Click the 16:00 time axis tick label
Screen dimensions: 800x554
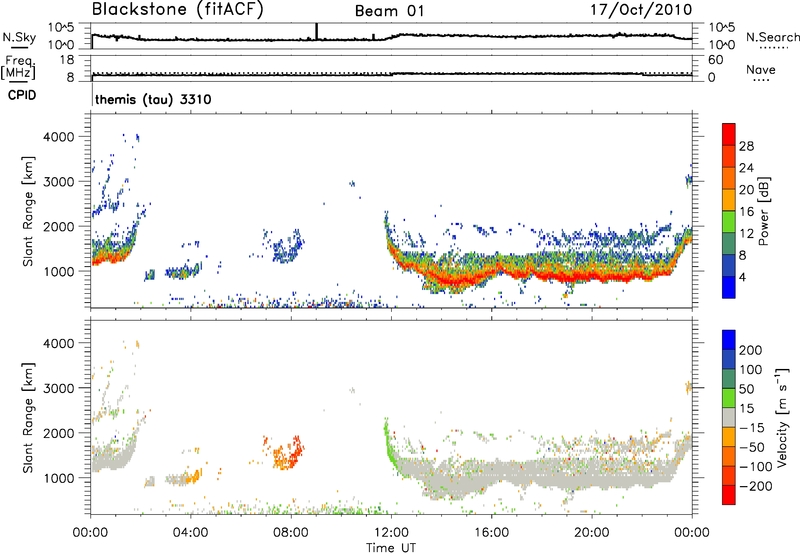pos(491,533)
